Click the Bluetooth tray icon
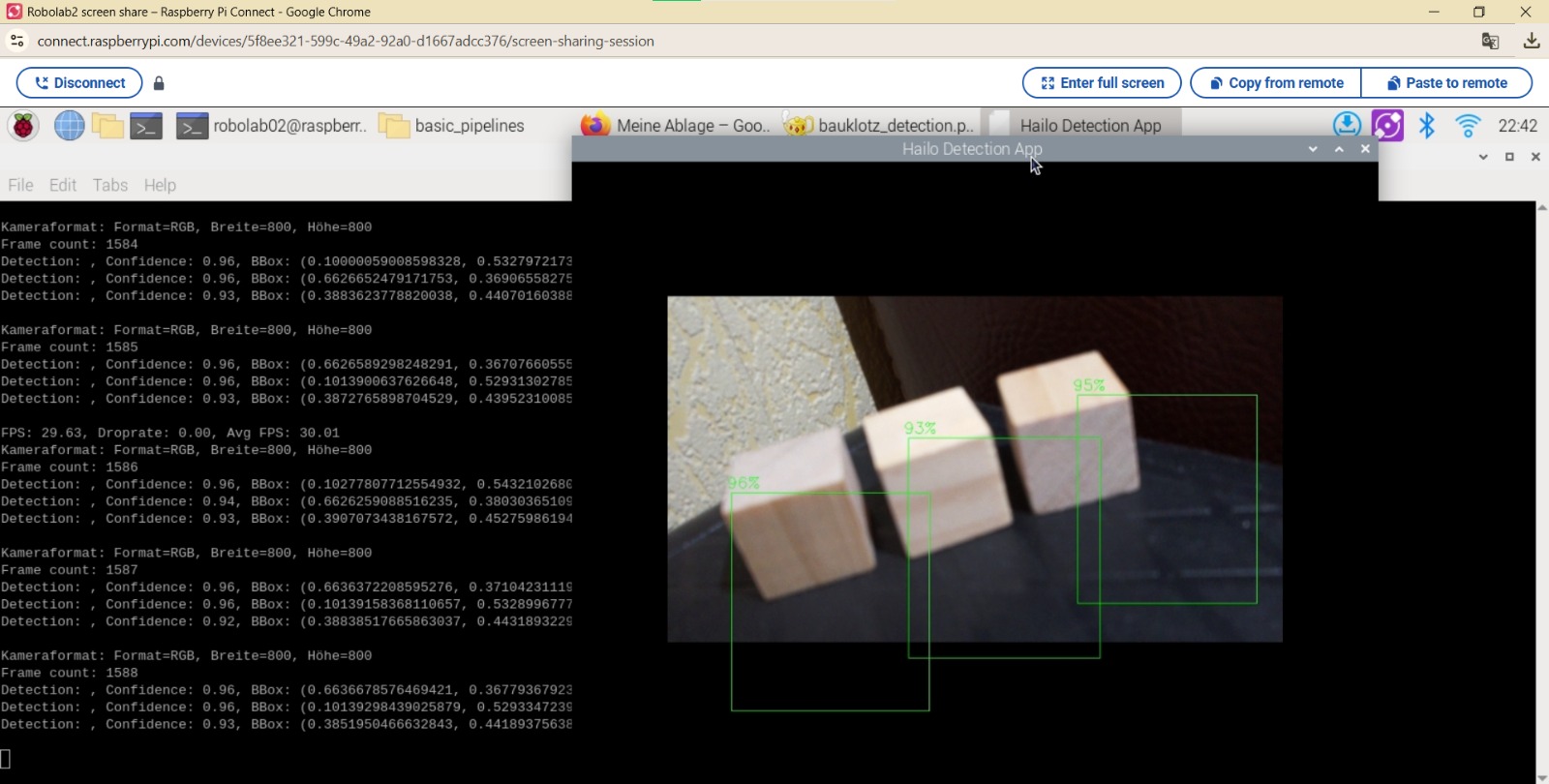1549x784 pixels. (x=1427, y=126)
